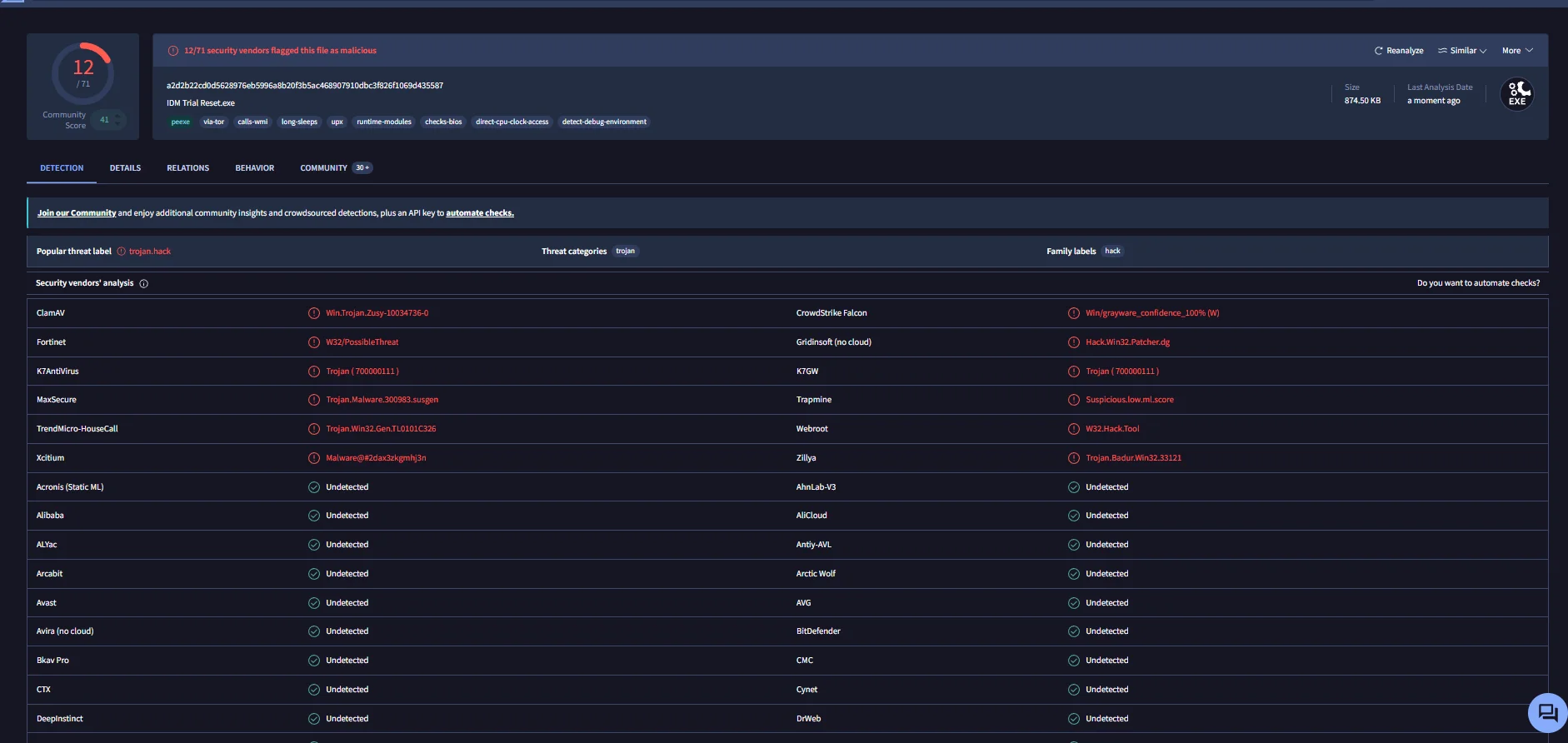Click the peexe tag
Image resolution: width=1568 pixels, height=743 pixels.
[181, 122]
